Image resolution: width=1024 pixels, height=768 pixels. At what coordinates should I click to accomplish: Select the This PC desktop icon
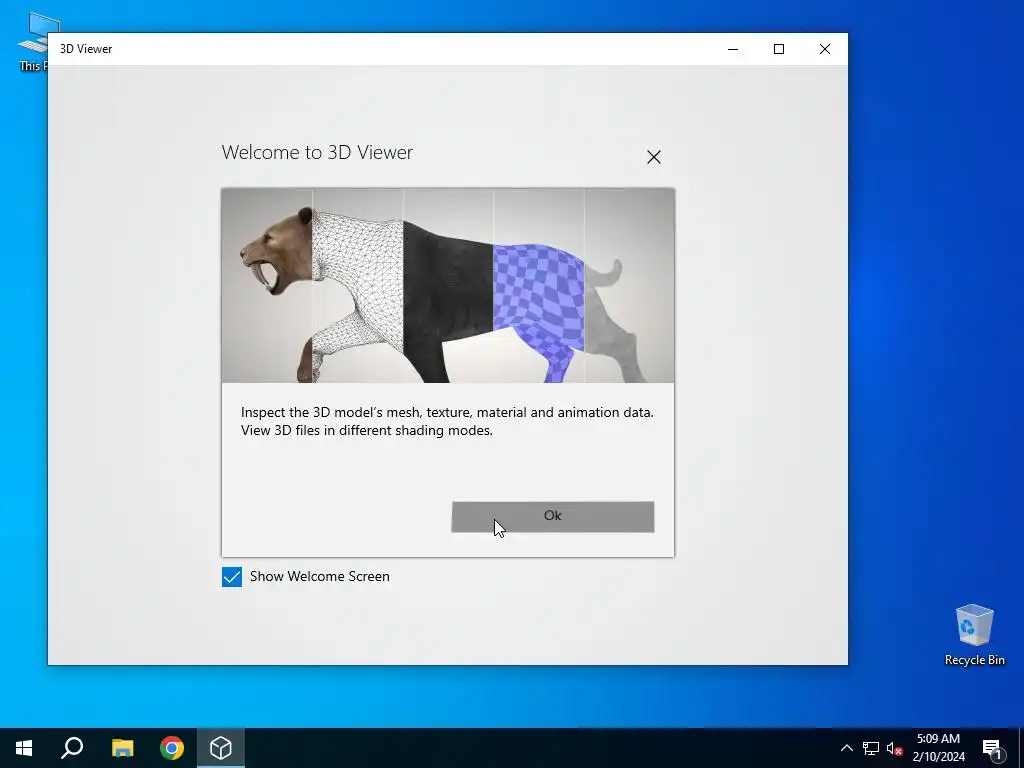pyautogui.click(x=33, y=42)
